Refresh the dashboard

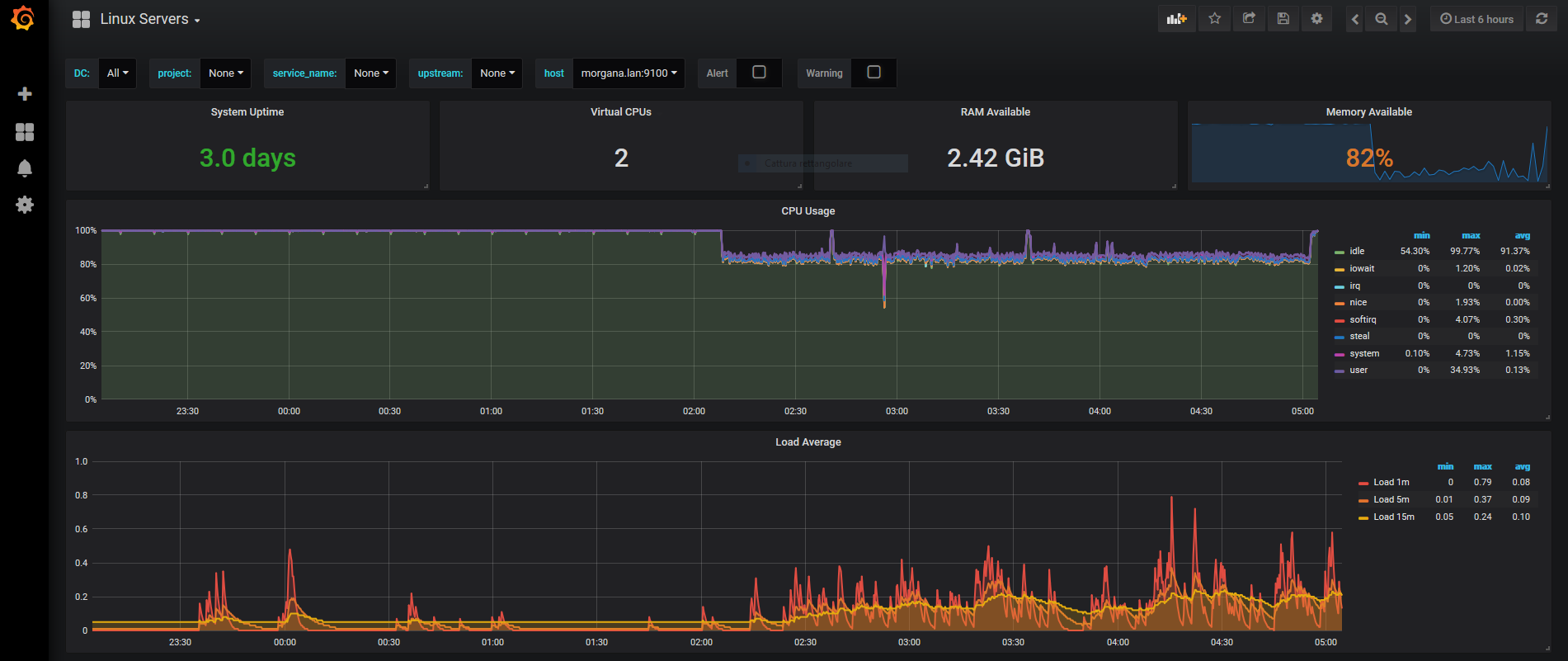click(1541, 19)
